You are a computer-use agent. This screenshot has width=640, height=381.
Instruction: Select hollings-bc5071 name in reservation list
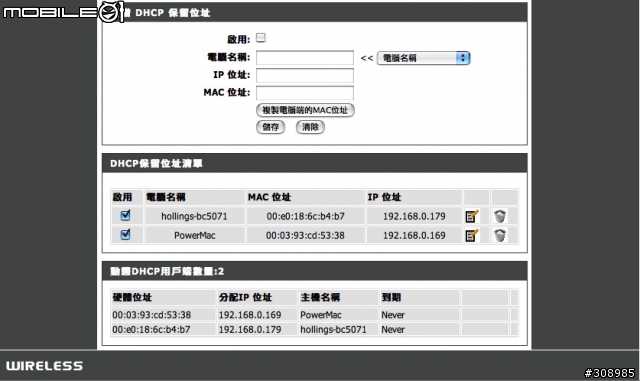click(194, 216)
